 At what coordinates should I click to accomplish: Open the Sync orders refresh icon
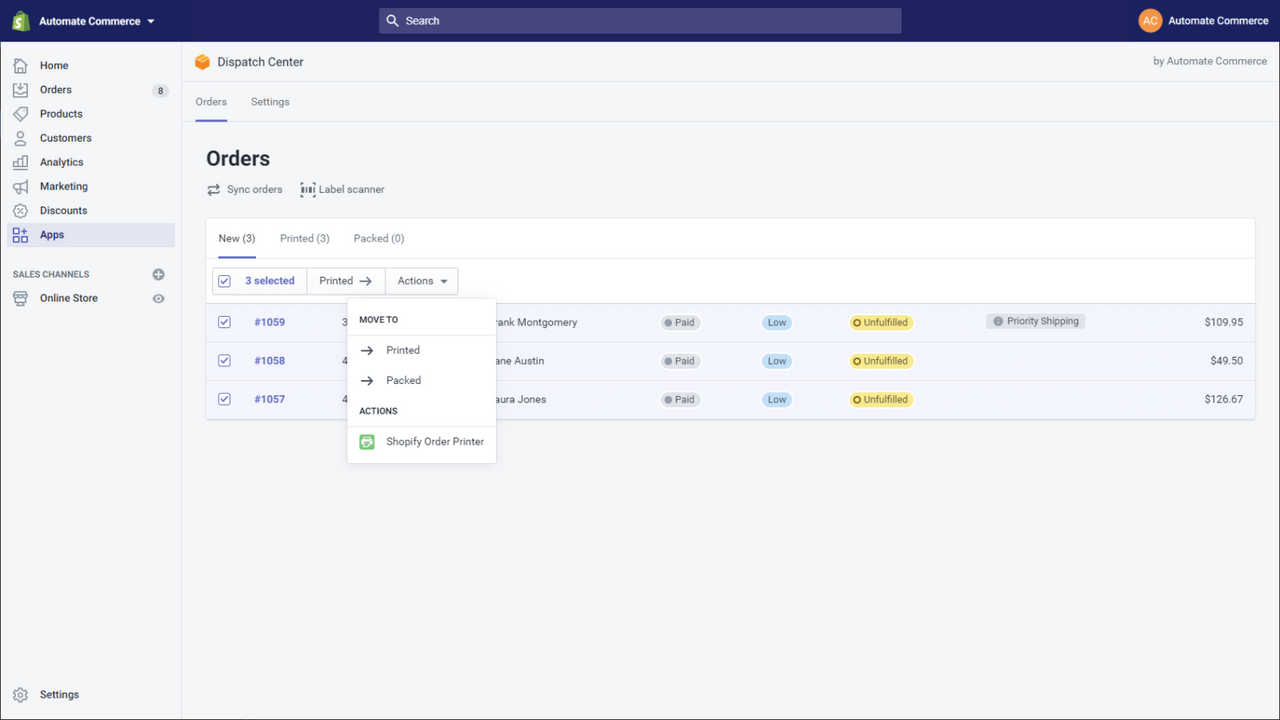coord(213,189)
